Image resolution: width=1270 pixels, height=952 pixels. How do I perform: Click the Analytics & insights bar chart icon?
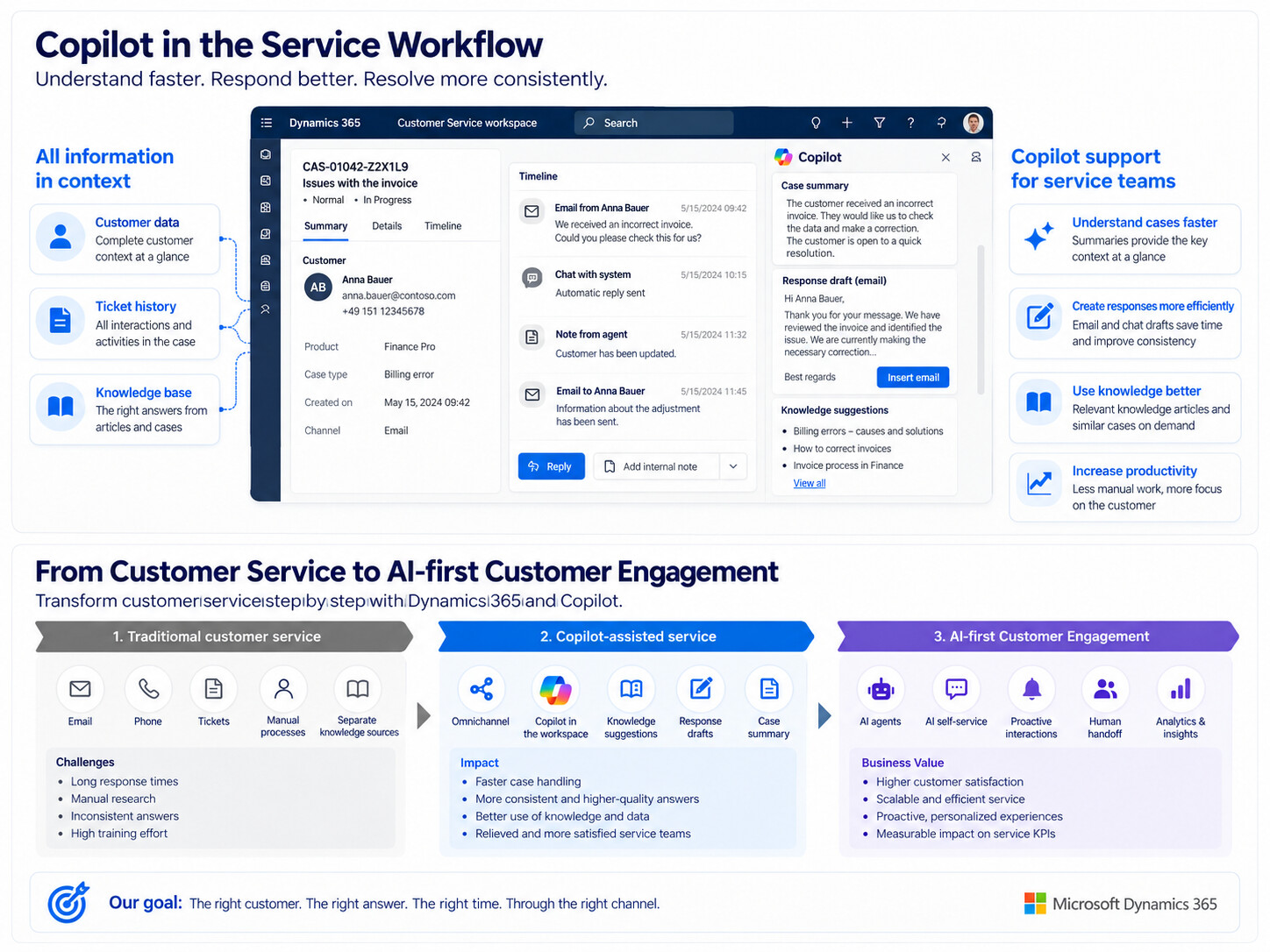[x=1181, y=689]
